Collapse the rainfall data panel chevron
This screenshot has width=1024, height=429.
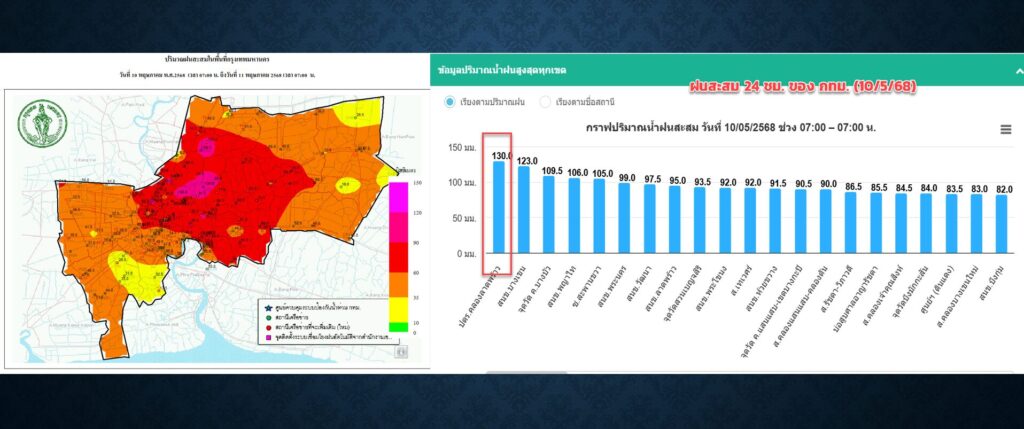(x=1017, y=72)
